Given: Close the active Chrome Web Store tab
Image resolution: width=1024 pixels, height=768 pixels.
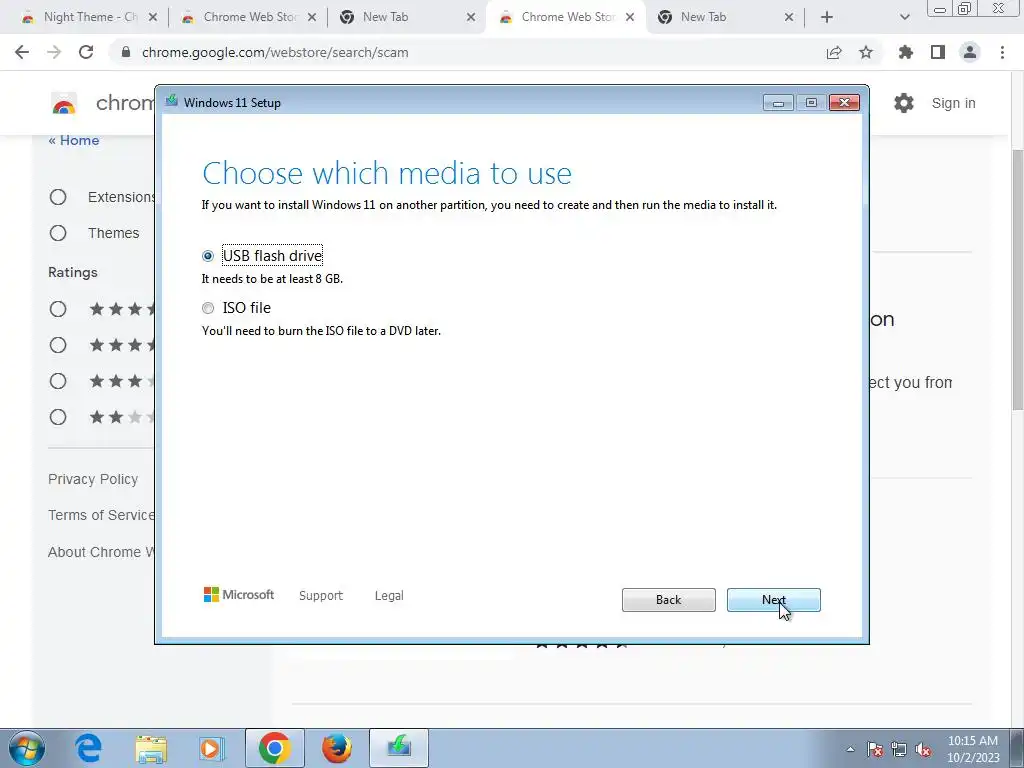Looking at the screenshot, I should pos(630,18).
